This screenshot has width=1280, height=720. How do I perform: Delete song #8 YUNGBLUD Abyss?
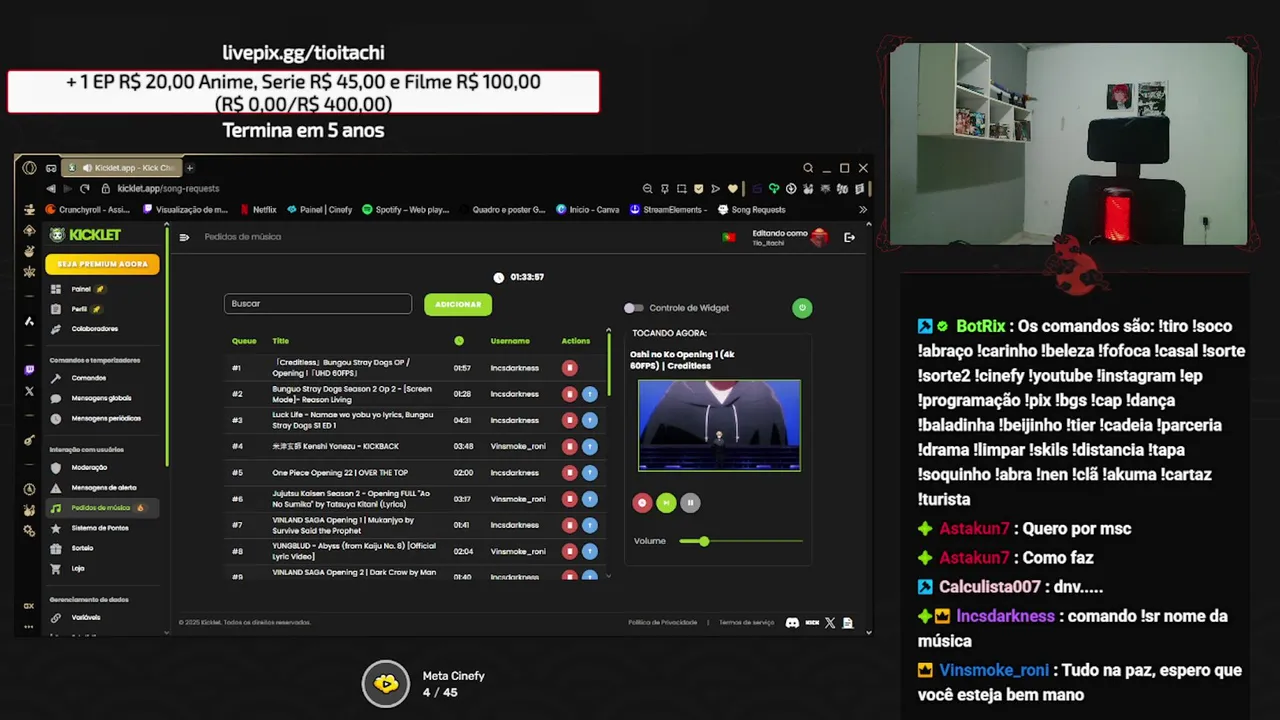click(569, 551)
